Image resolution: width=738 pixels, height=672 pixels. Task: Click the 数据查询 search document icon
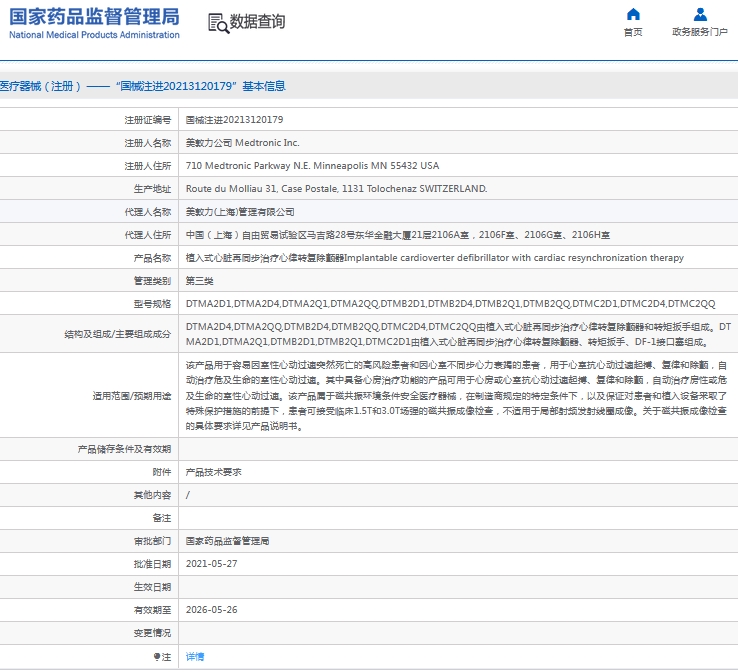click(x=218, y=23)
